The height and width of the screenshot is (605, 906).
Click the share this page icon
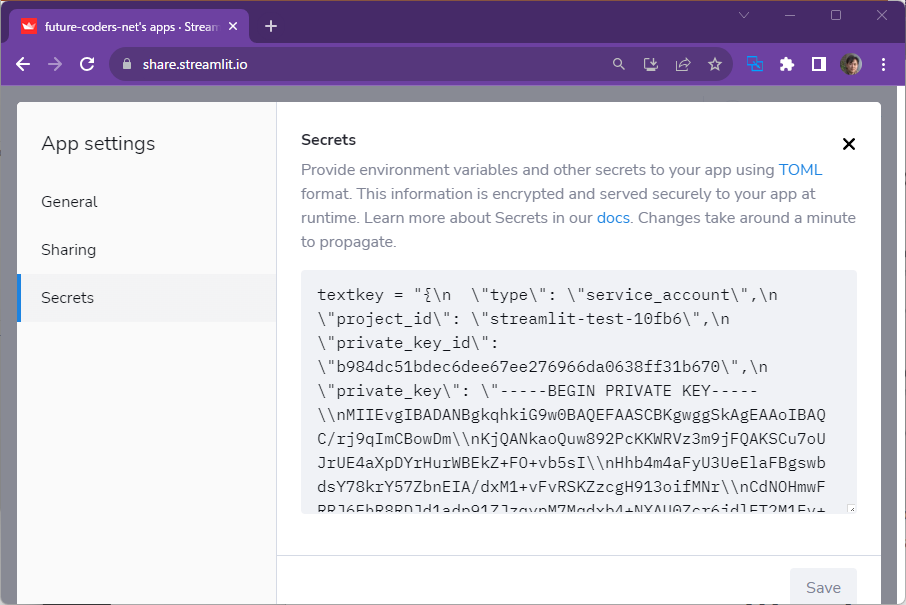click(683, 64)
